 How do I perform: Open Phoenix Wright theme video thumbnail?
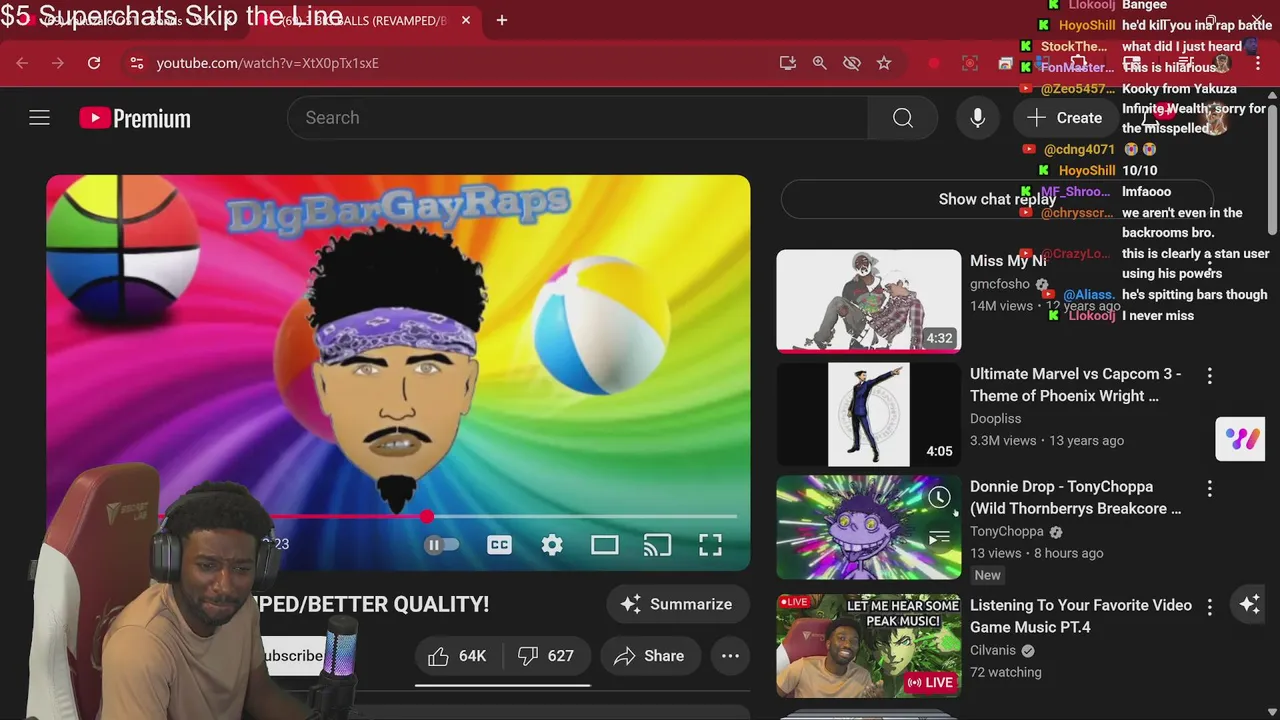(x=868, y=414)
